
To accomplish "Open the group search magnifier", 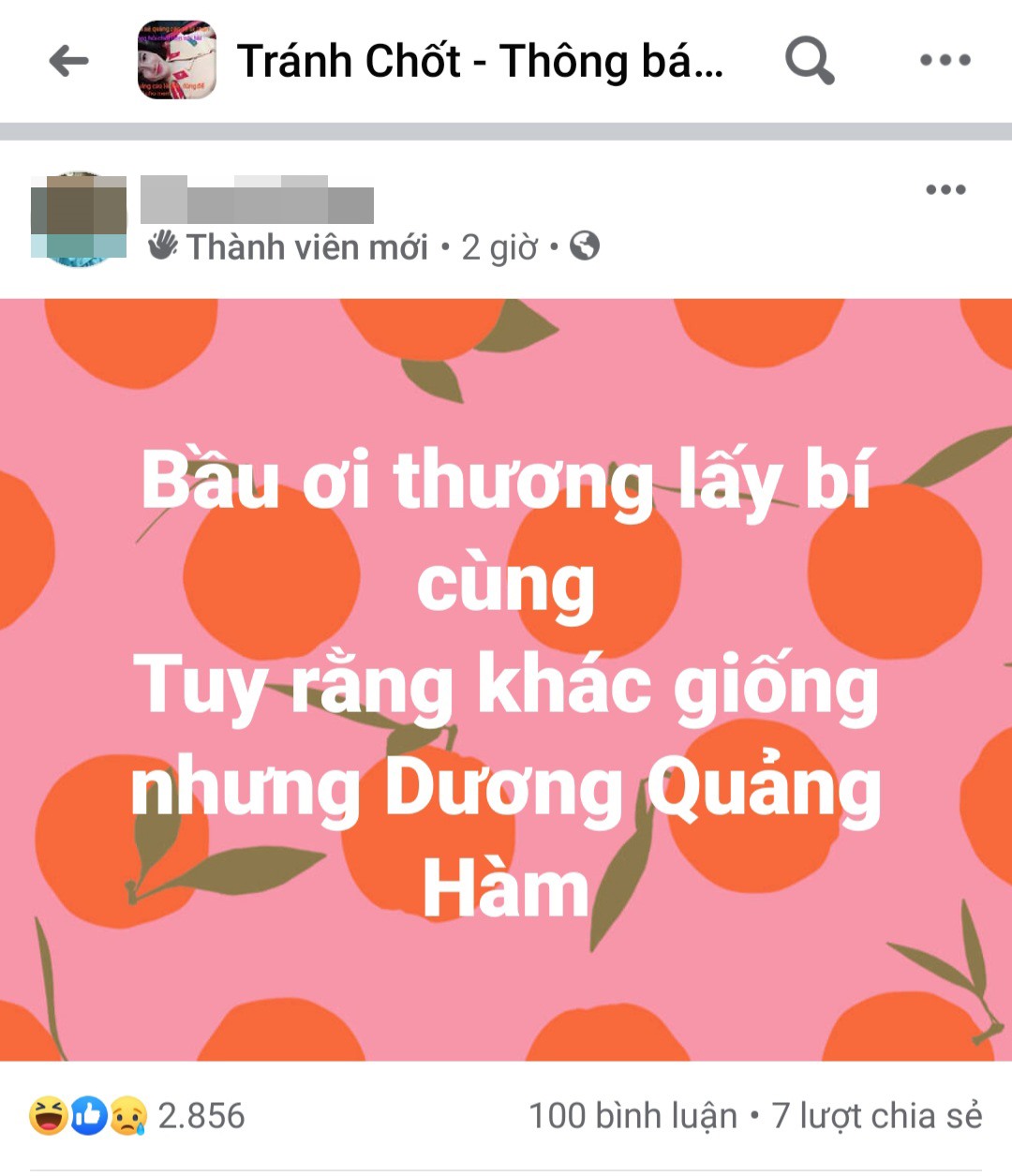I will point(810,61).
